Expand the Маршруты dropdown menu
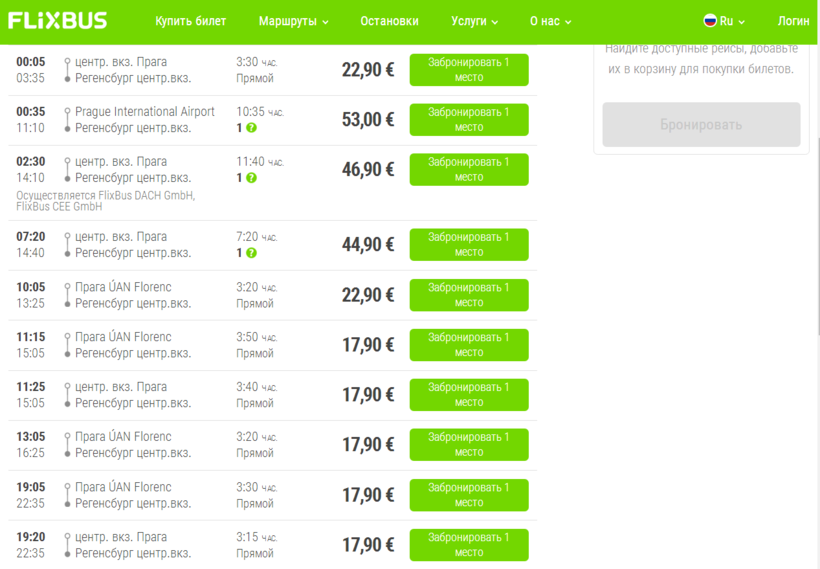Viewport: 820px width, 569px height. (x=293, y=21)
